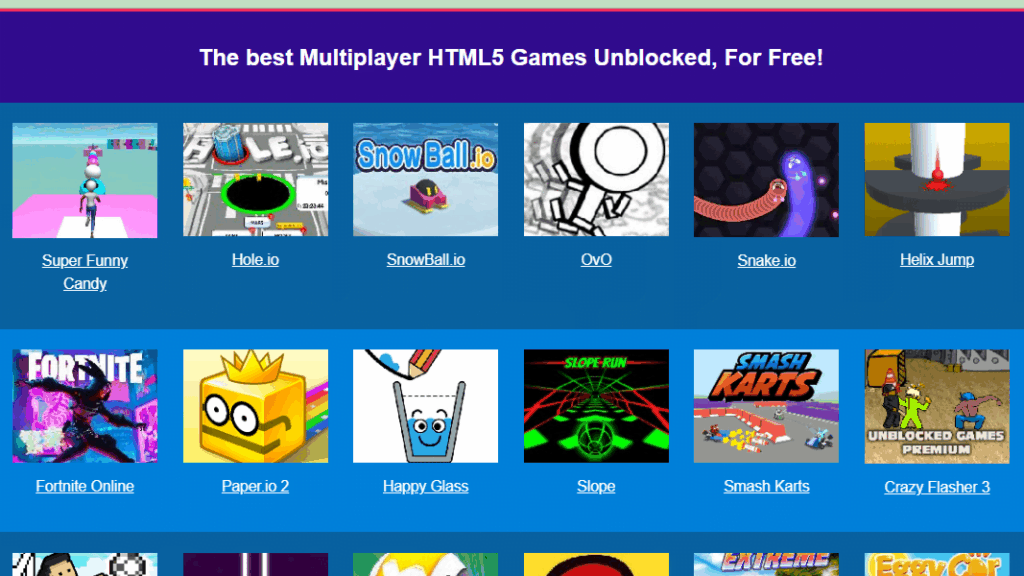This screenshot has width=1024, height=576.
Task: Open the OvO black-and-white thumbnail
Action: point(596,180)
